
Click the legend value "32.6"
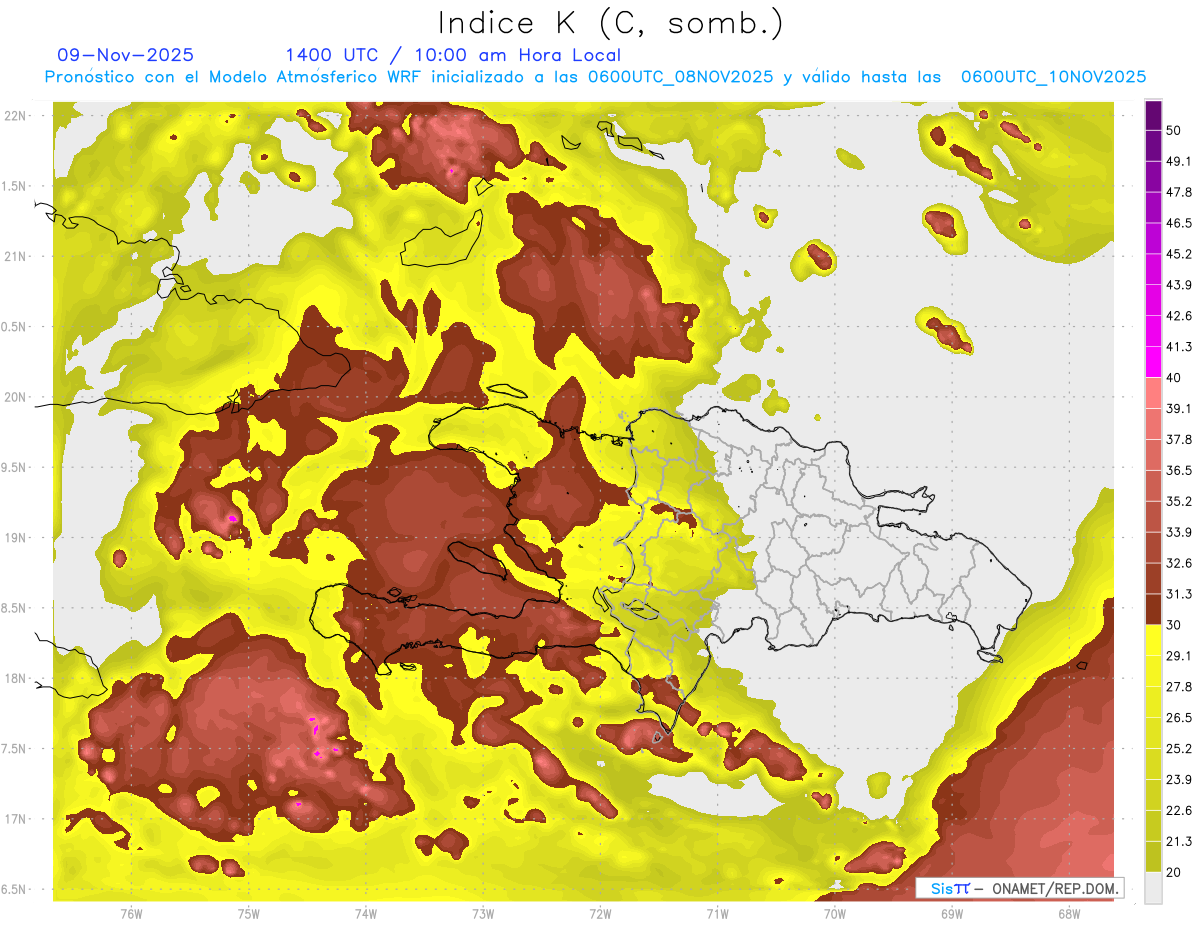(x=1179, y=563)
